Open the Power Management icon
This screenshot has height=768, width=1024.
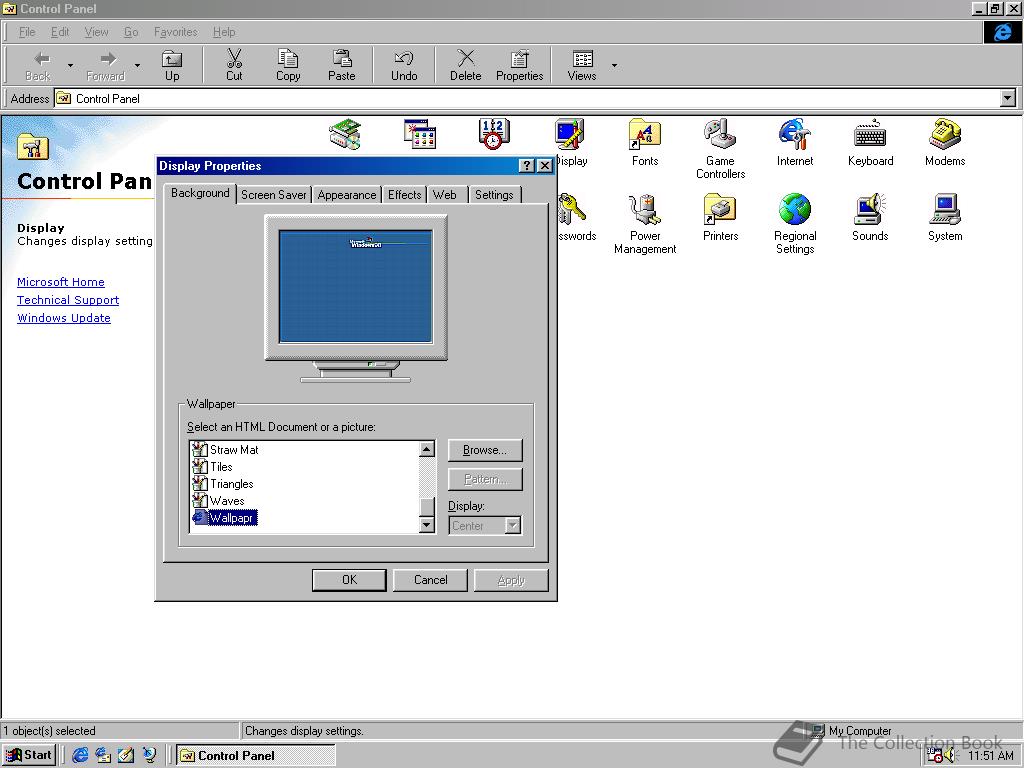645,210
